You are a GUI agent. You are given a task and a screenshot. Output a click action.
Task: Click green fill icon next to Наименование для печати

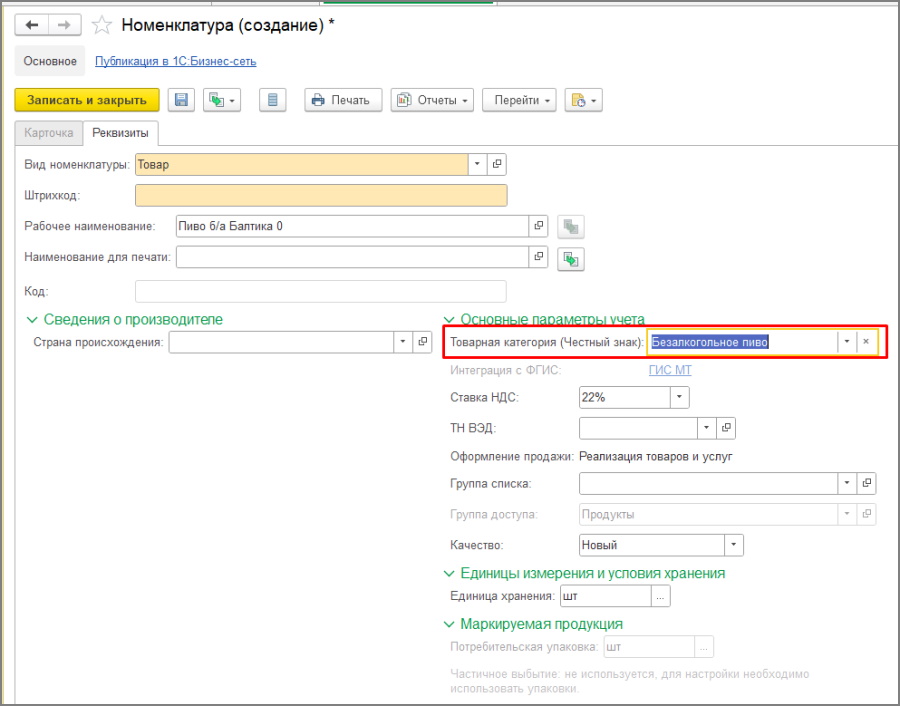[x=571, y=259]
